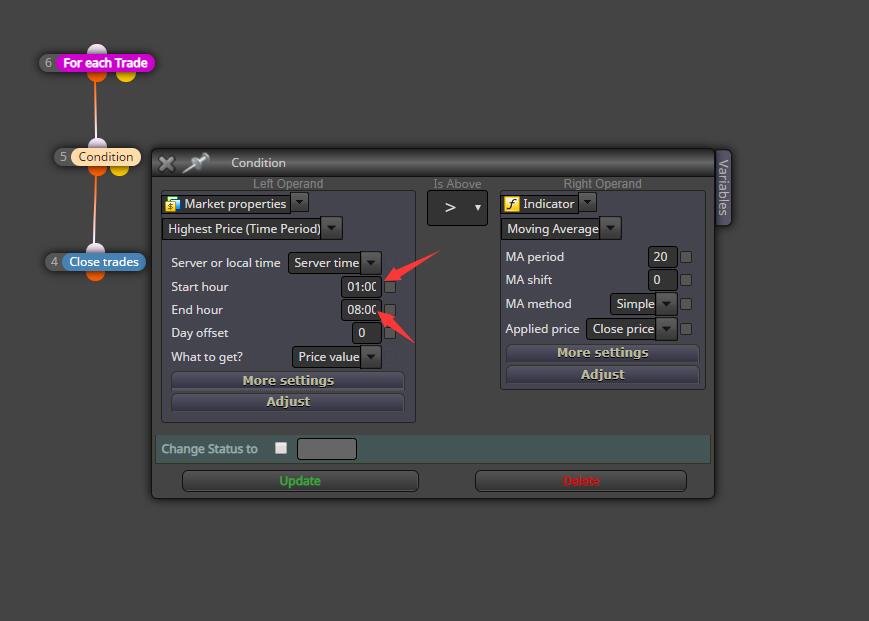Edit the MA shift value field
The width and height of the screenshot is (869, 621).
[662, 280]
